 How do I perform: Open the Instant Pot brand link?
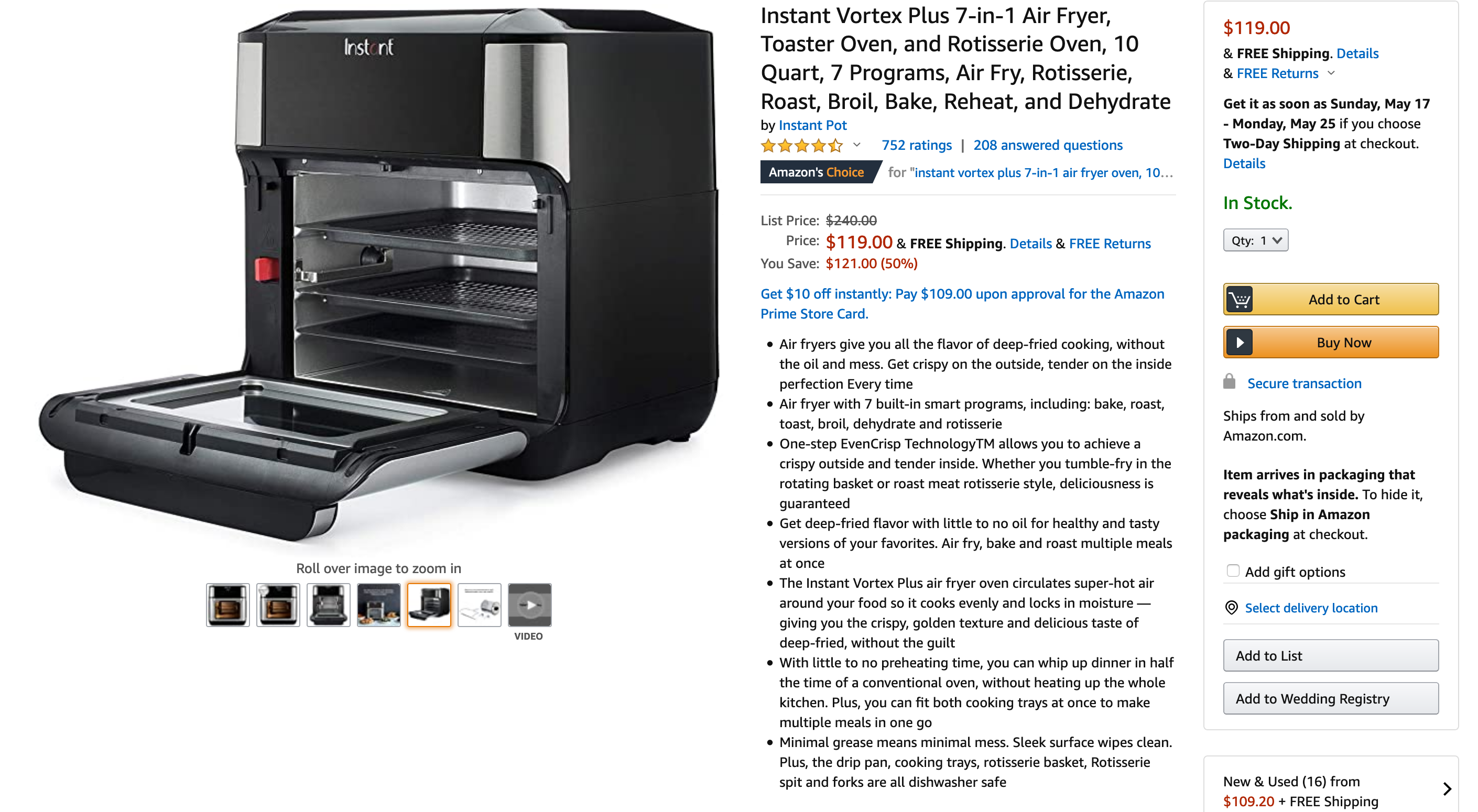[812, 125]
